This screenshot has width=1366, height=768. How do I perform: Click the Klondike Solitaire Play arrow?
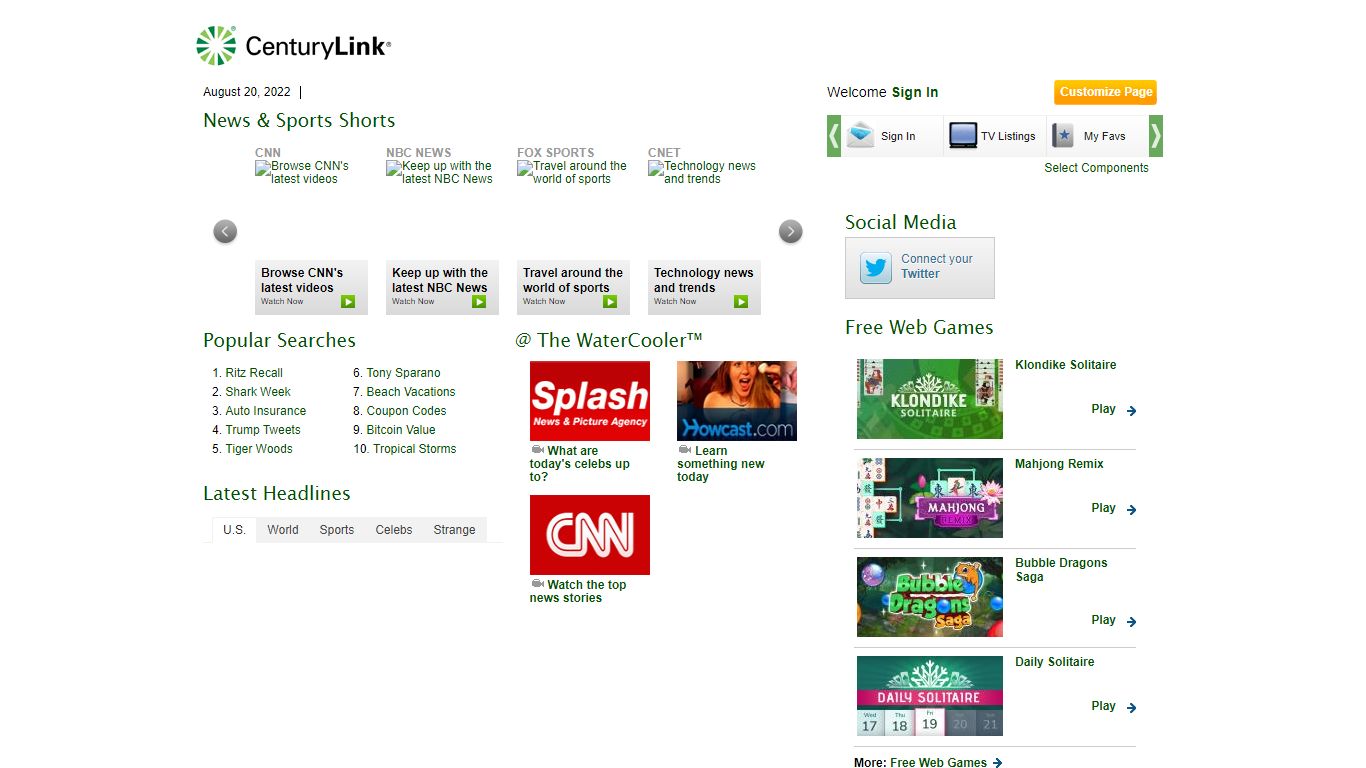pos(1131,410)
